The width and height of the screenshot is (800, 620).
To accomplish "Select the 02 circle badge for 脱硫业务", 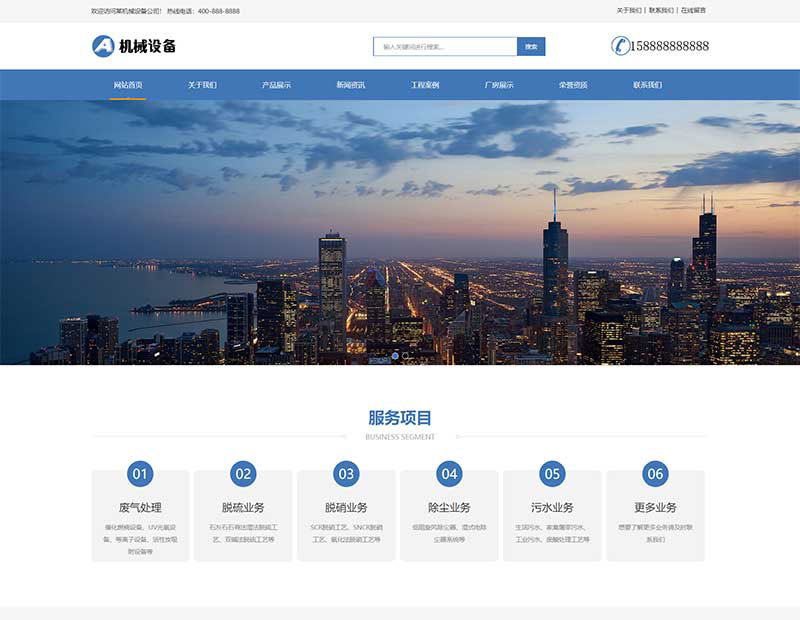I will click(x=243, y=474).
